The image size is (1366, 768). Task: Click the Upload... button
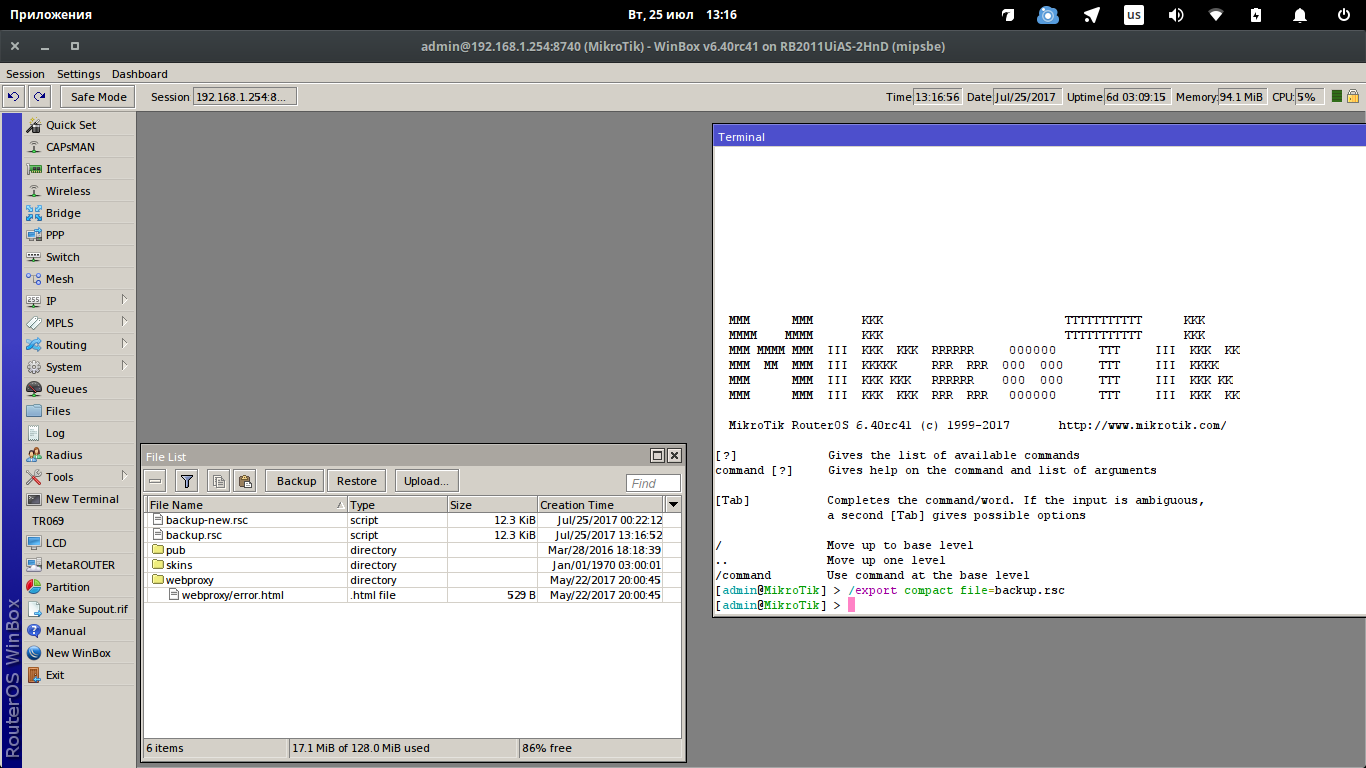point(426,481)
